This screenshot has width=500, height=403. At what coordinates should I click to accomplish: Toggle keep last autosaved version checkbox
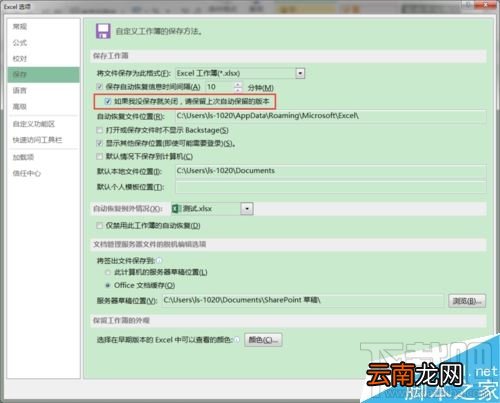(x=108, y=101)
